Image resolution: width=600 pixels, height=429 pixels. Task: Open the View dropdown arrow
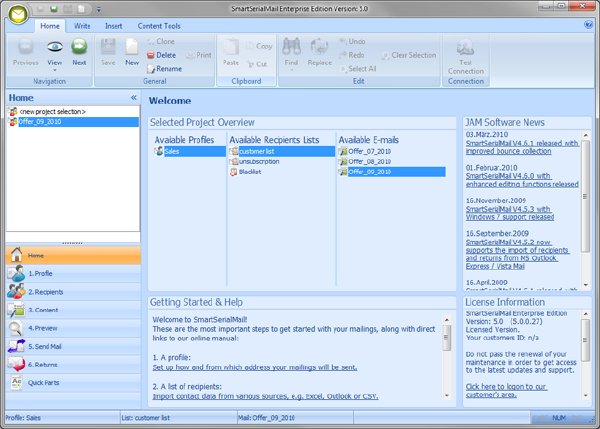tap(55, 70)
